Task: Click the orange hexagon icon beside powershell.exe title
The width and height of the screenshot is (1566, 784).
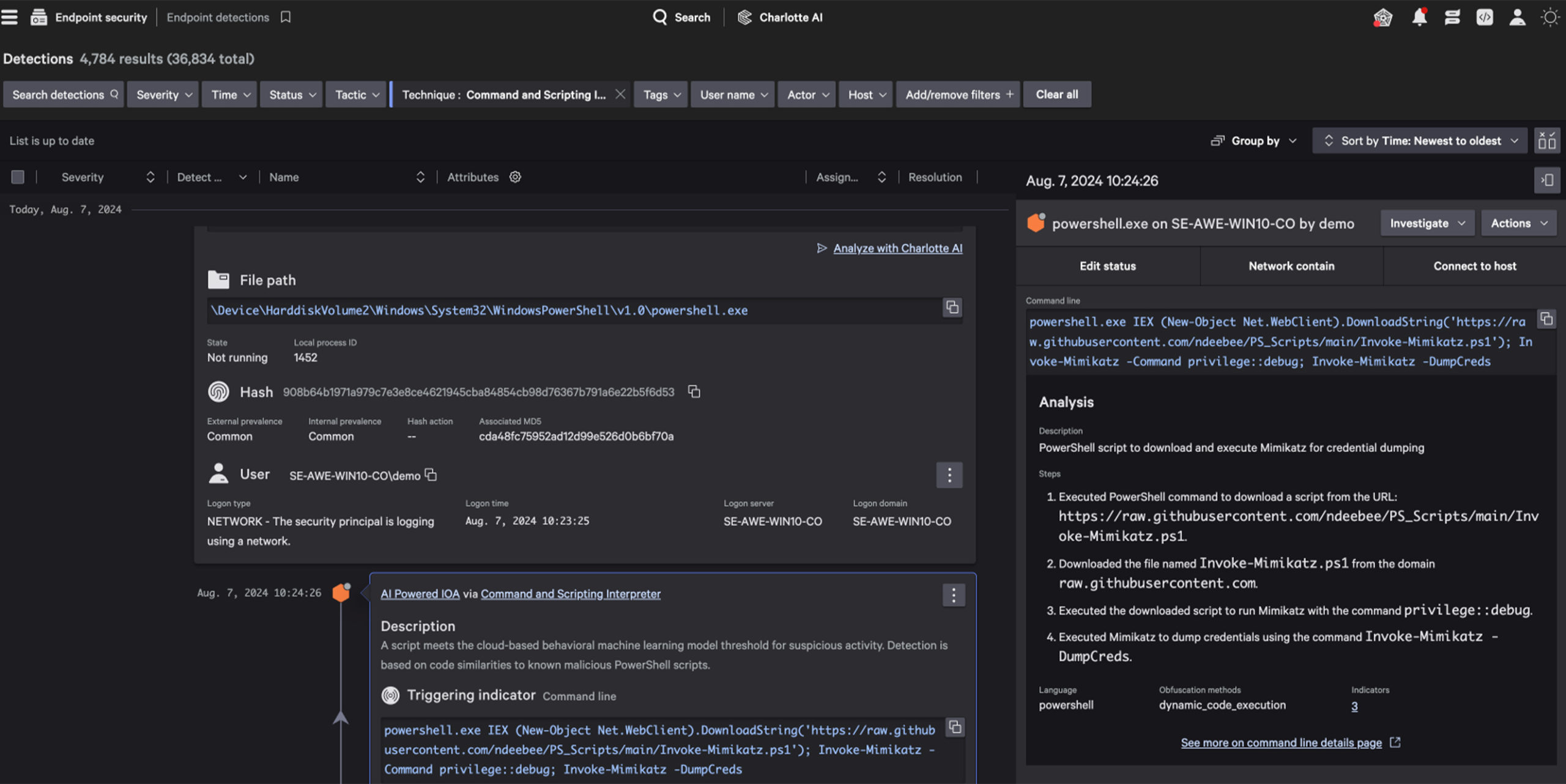Action: (x=1036, y=223)
